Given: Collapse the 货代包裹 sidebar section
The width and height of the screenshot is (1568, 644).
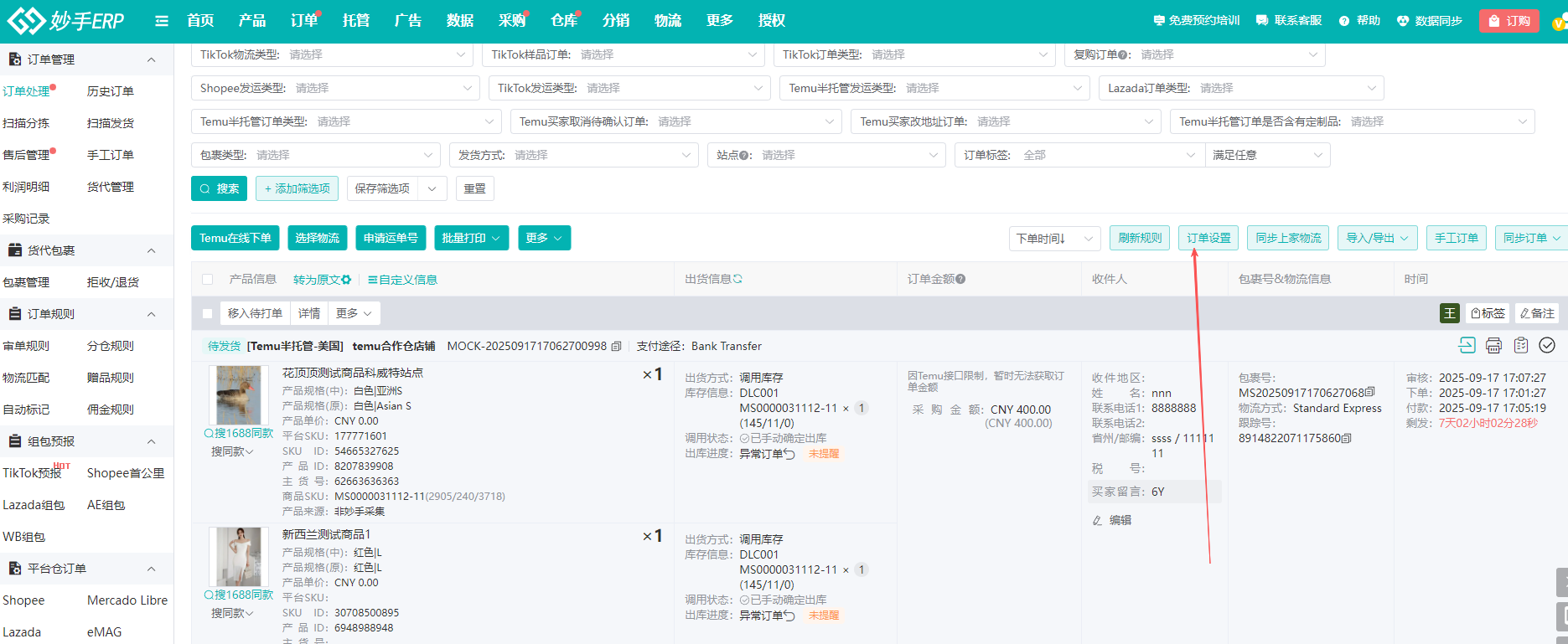Looking at the screenshot, I should 151,250.
